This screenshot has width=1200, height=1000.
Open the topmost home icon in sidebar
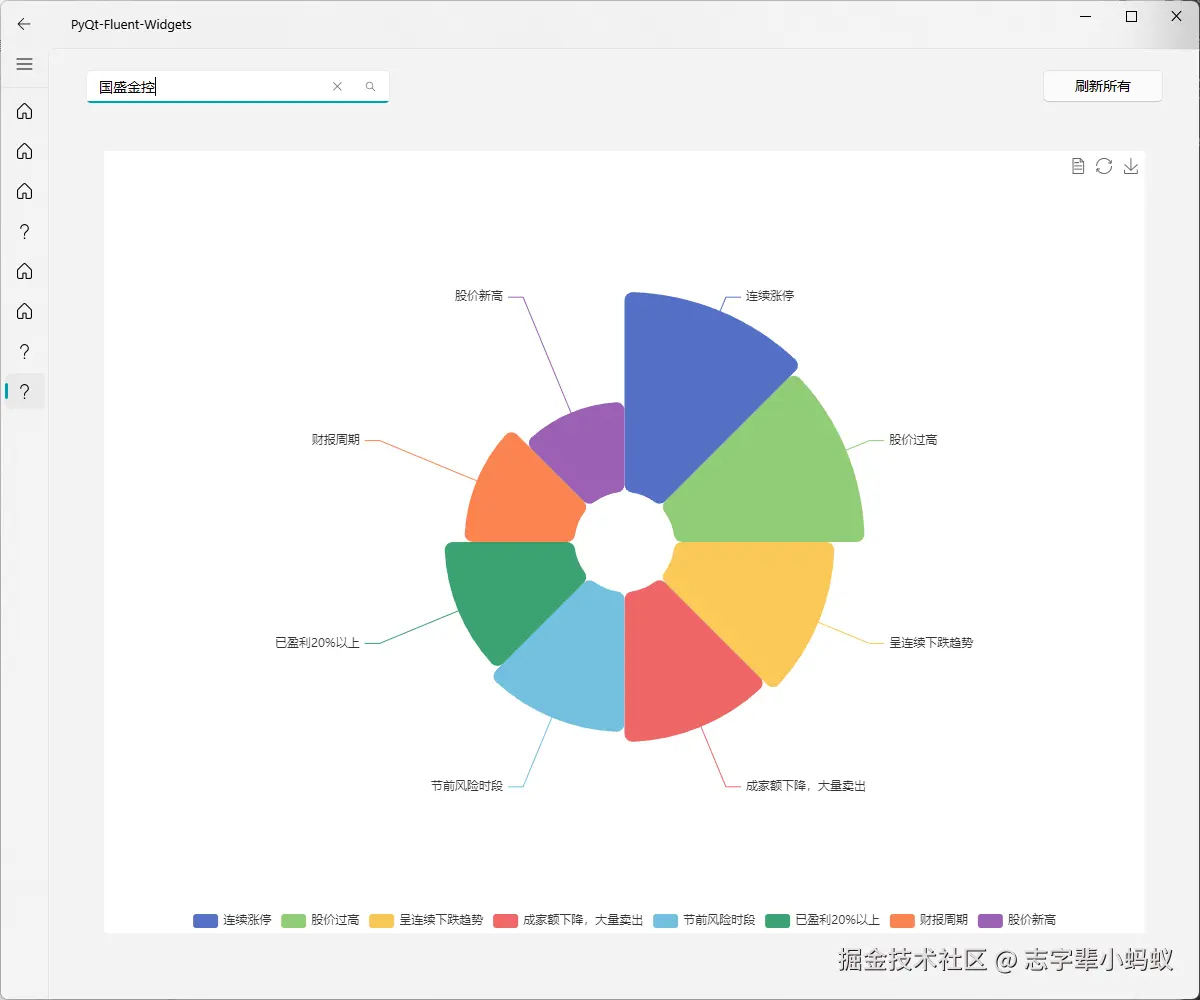(x=25, y=111)
